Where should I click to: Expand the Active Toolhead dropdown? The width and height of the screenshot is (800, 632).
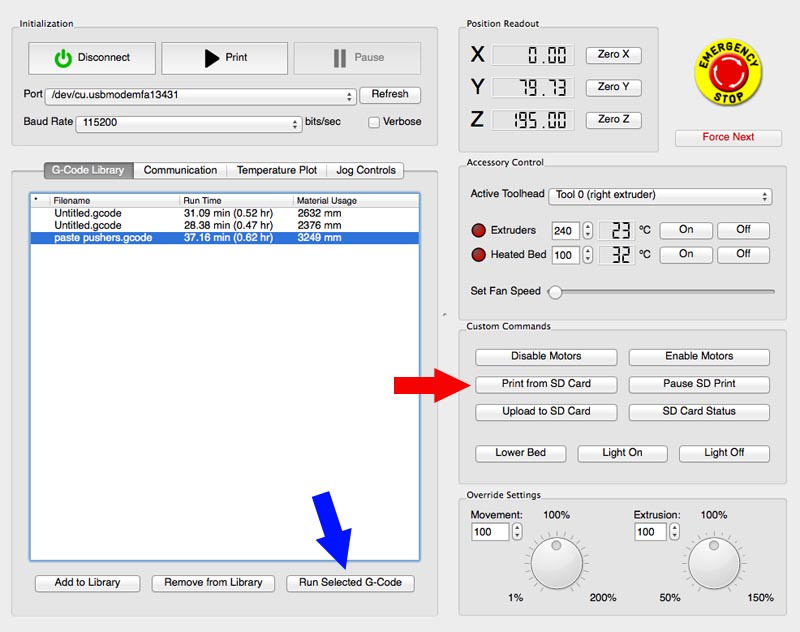(660, 196)
